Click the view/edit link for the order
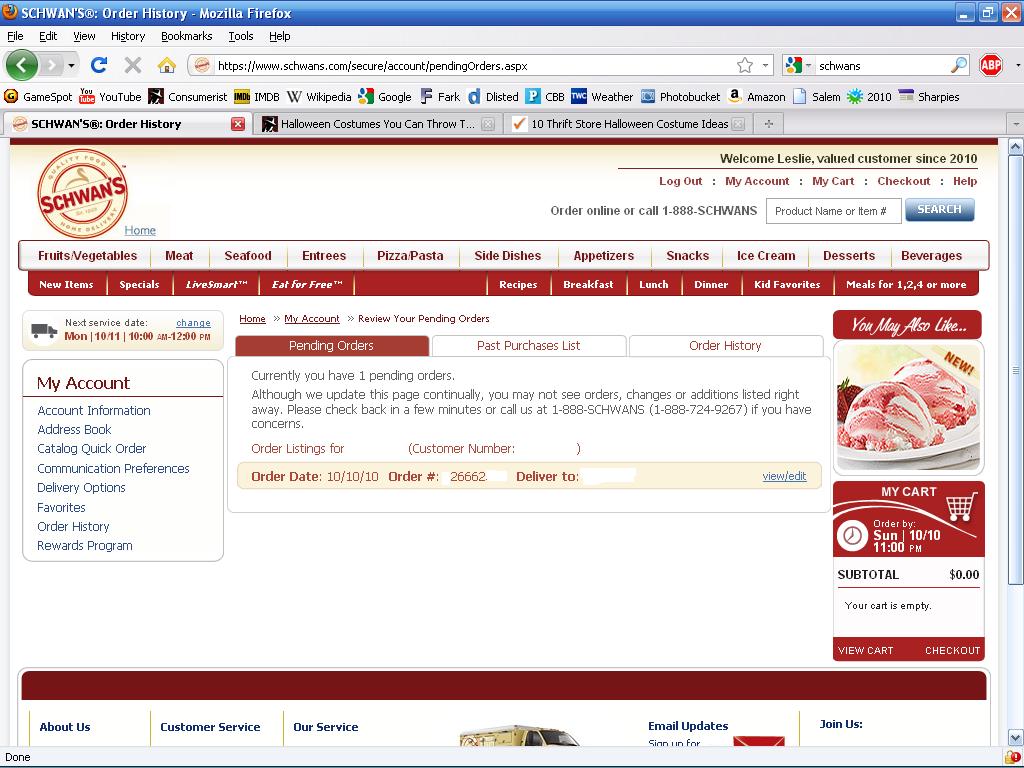1024x768 pixels. (784, 476)
